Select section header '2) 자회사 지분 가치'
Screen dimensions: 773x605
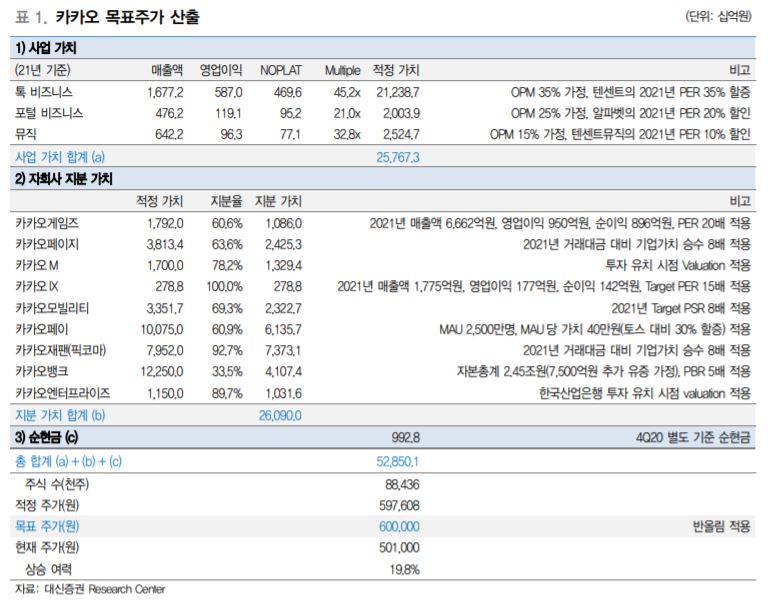[64, 178]
